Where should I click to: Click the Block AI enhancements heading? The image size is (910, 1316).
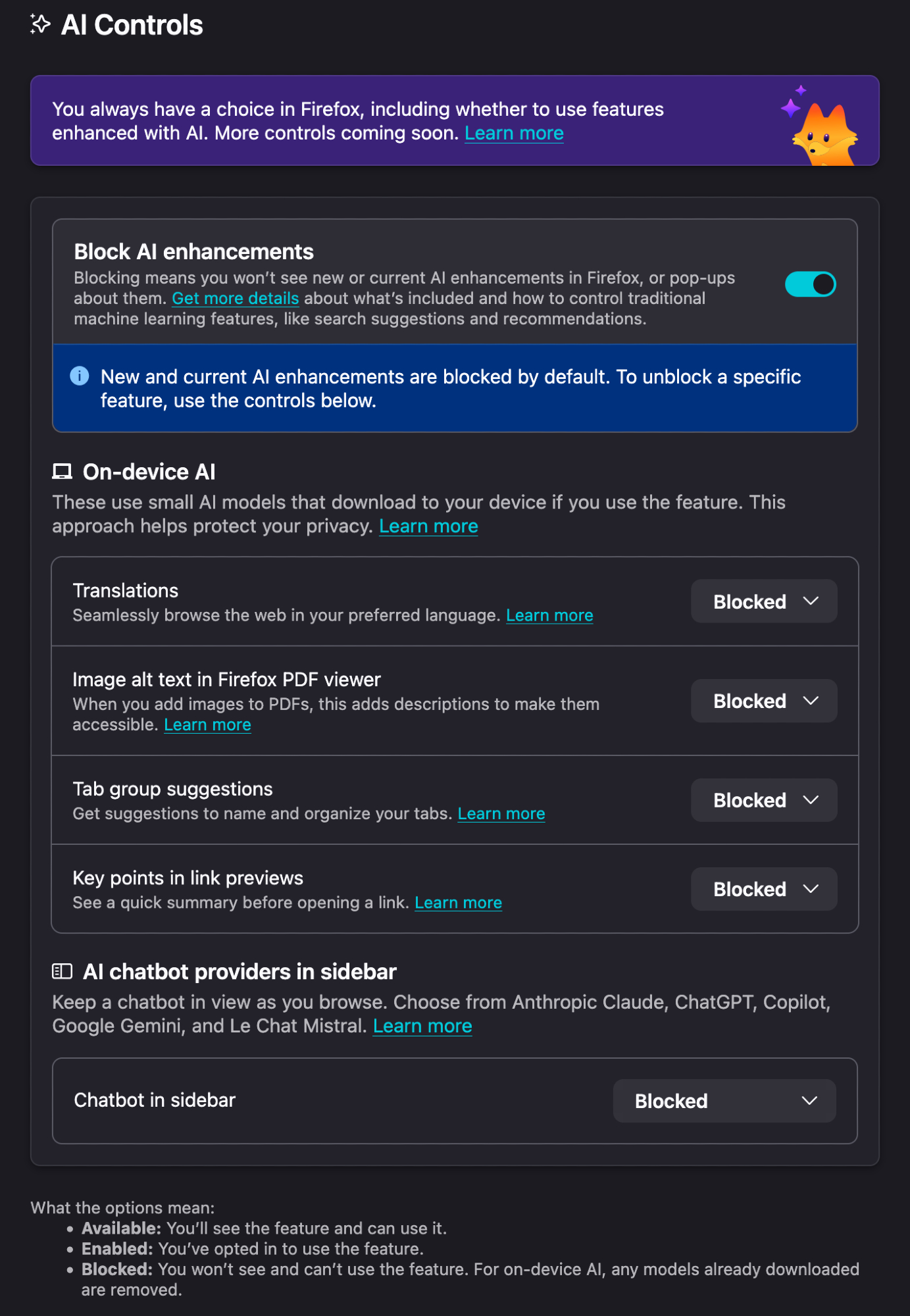[193, 251]
